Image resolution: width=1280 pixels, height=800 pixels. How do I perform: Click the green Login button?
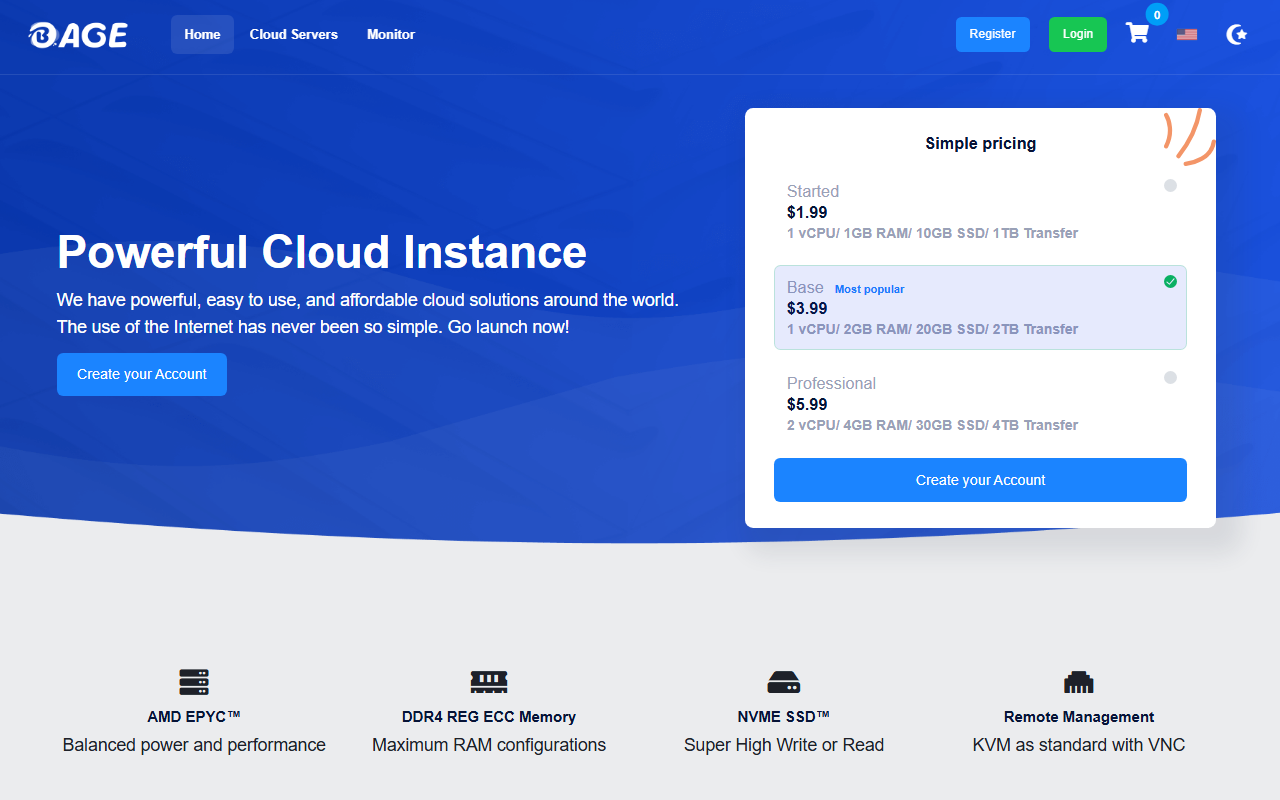click(1077, 34)
